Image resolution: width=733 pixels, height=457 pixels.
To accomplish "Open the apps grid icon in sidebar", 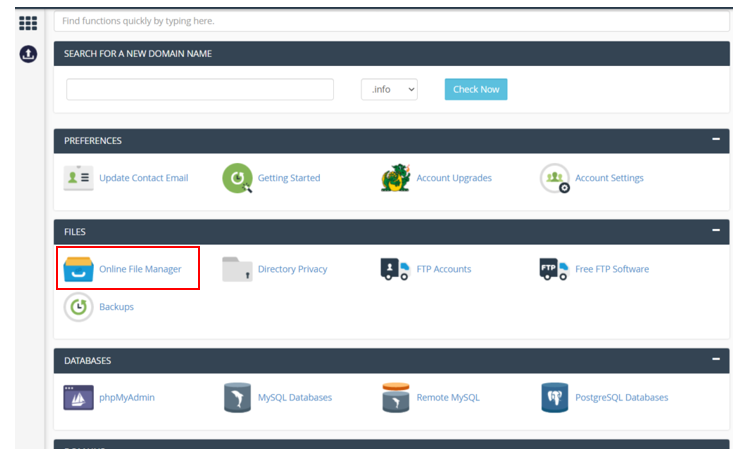I will click(28, 22).
